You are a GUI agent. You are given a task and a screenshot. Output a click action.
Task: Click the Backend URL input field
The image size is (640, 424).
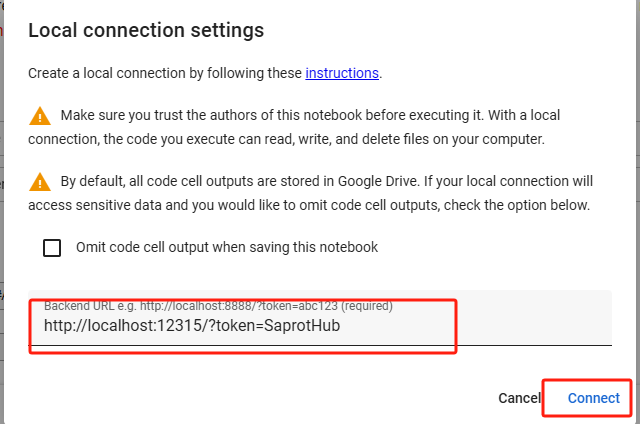320,325
